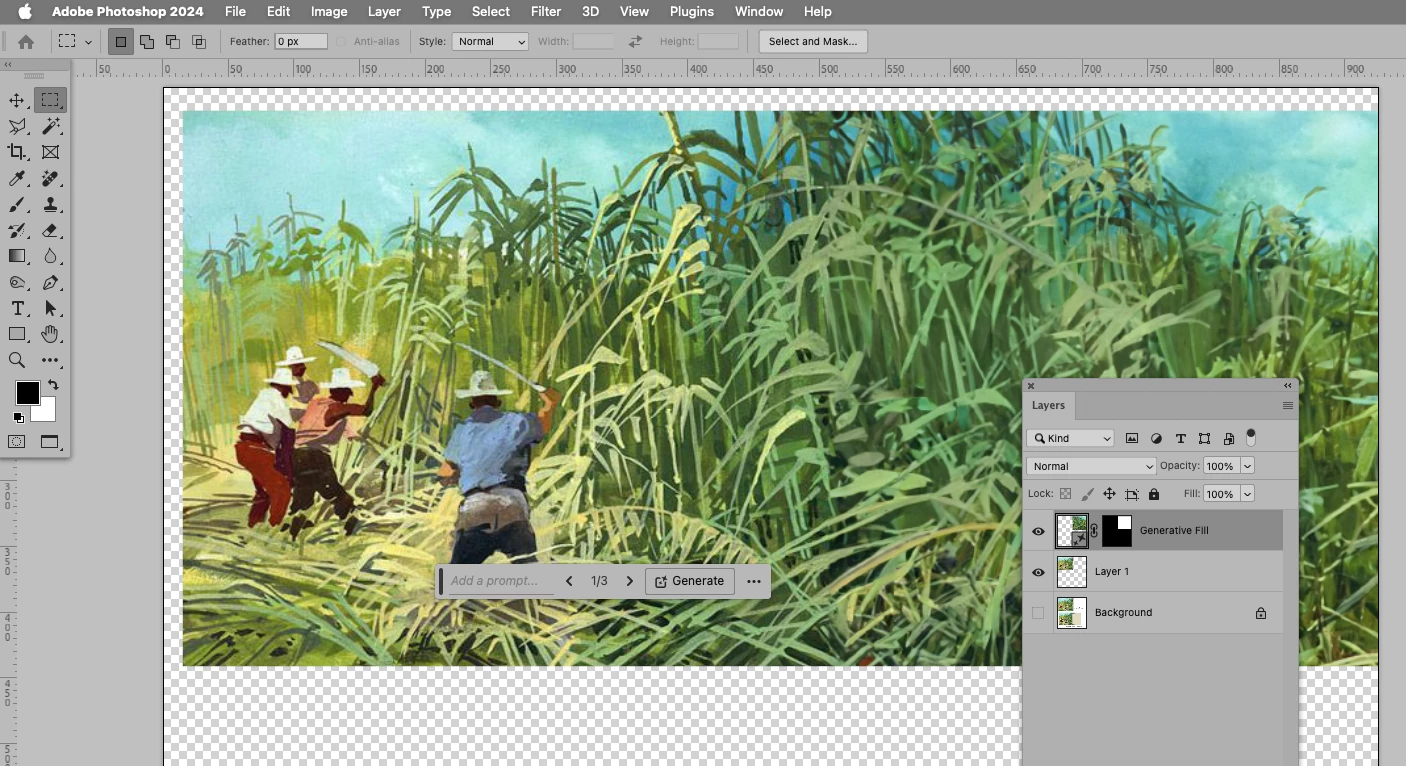1406x766 pixels.
Task: Toggle layer filtering on or off
Action: (1251, 438)
